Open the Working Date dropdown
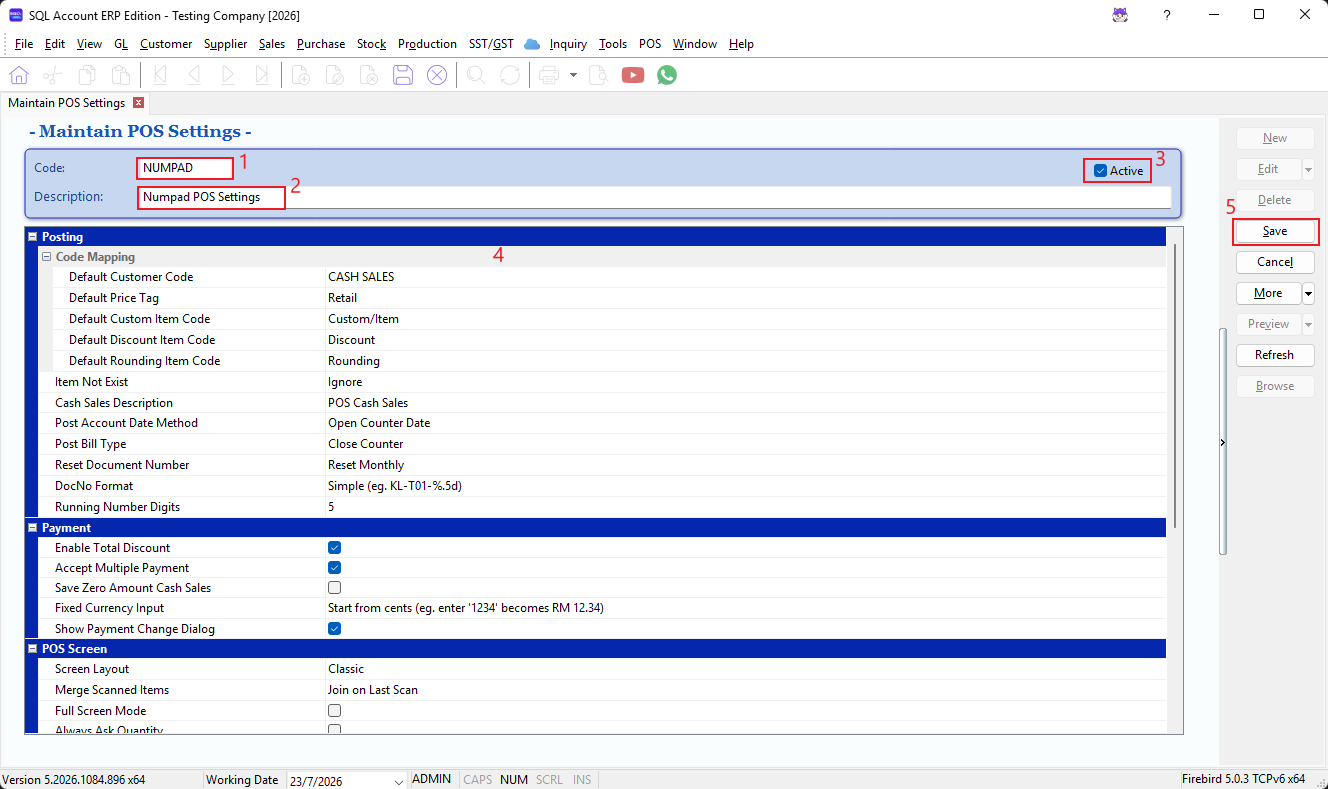The image size is (1328, 789). pos(399,781)
